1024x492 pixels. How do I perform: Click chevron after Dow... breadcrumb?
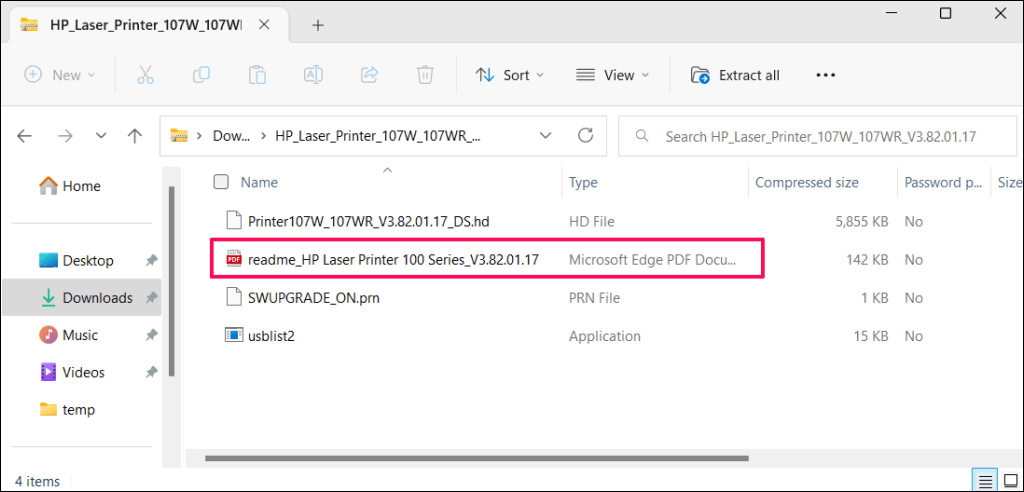click(263, 136)
